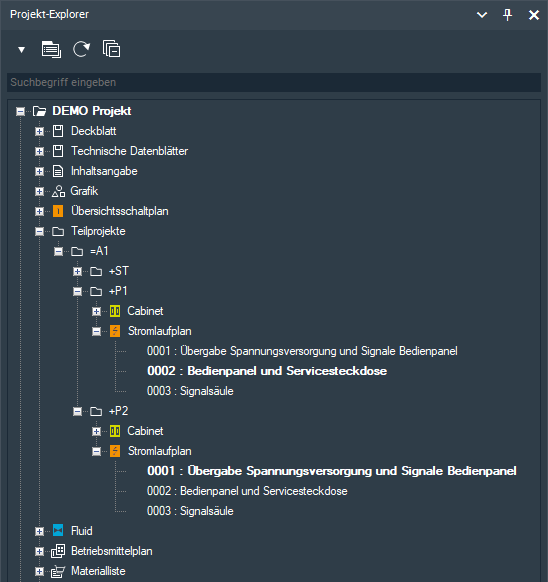Click the orange Übersichtsschaltplan icon

coord(58,211)
